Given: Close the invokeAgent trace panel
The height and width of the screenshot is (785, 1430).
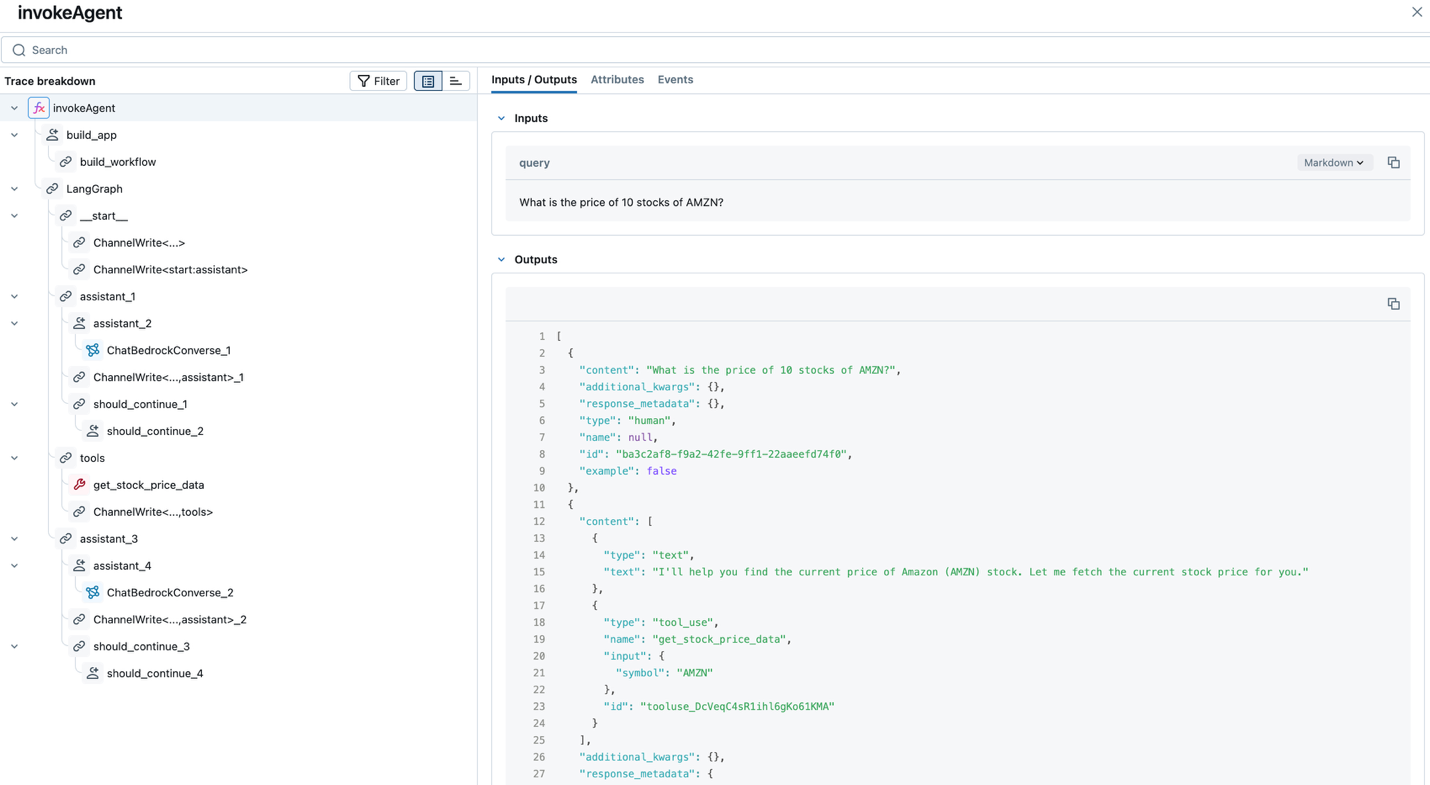Looking at the screenshot, I should click(1417, 12).
